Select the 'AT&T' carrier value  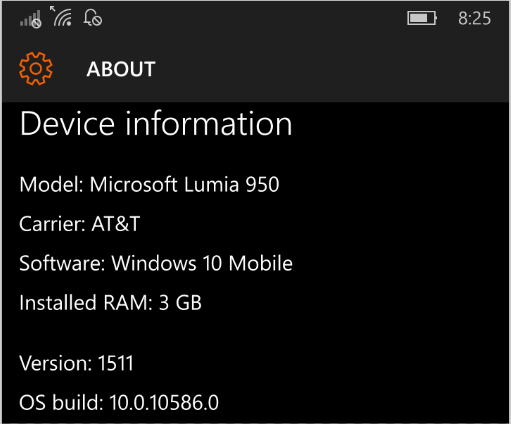click(116, 224)
